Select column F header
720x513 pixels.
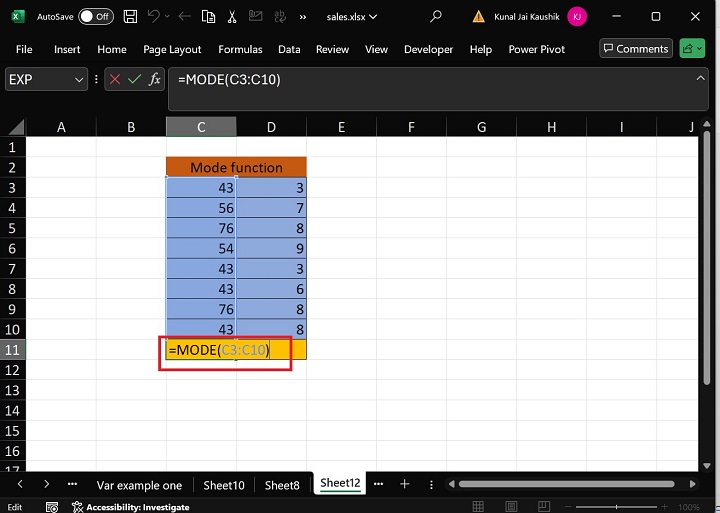[411, 127]
